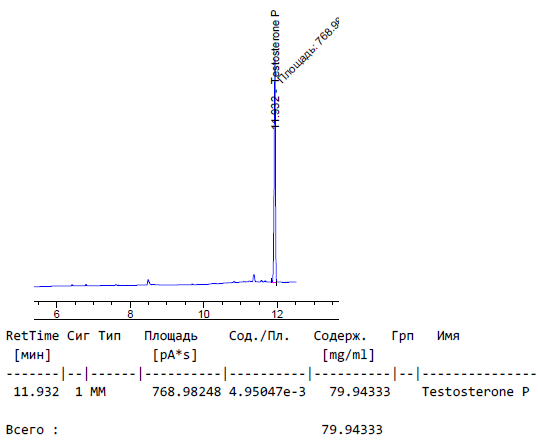Screen dimensions: 538x444
Task: Select the value 4.95047e-3
Action: pos(267,392)
